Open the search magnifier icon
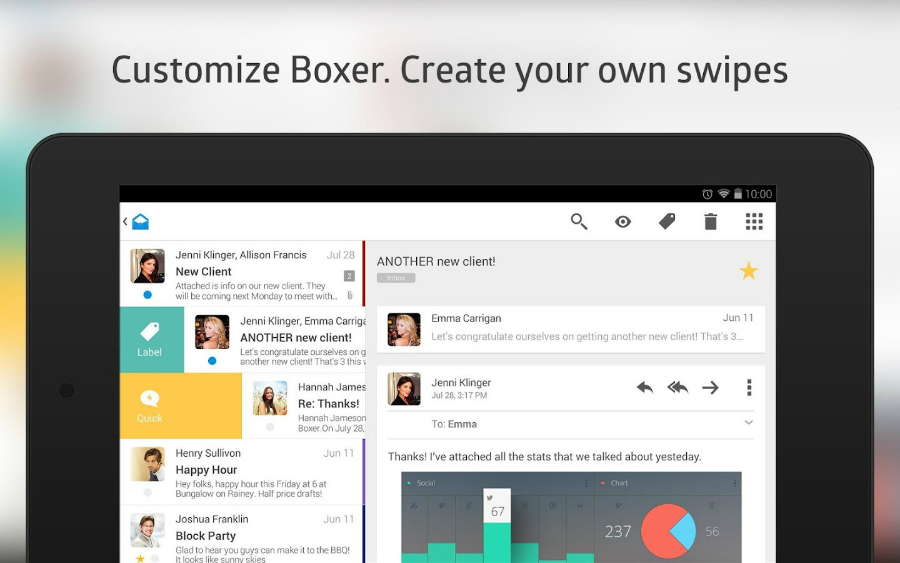900x563 pixels. click(x=579, y=222)
